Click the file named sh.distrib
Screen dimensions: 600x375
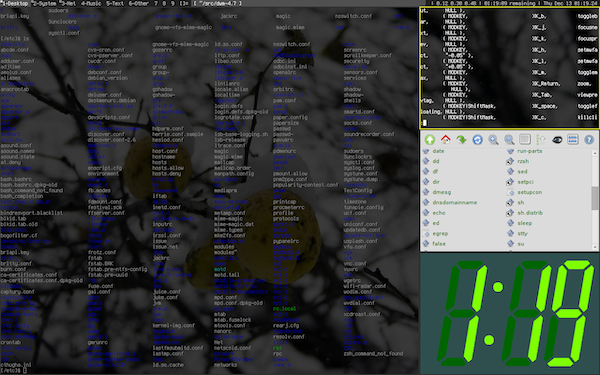530,213
